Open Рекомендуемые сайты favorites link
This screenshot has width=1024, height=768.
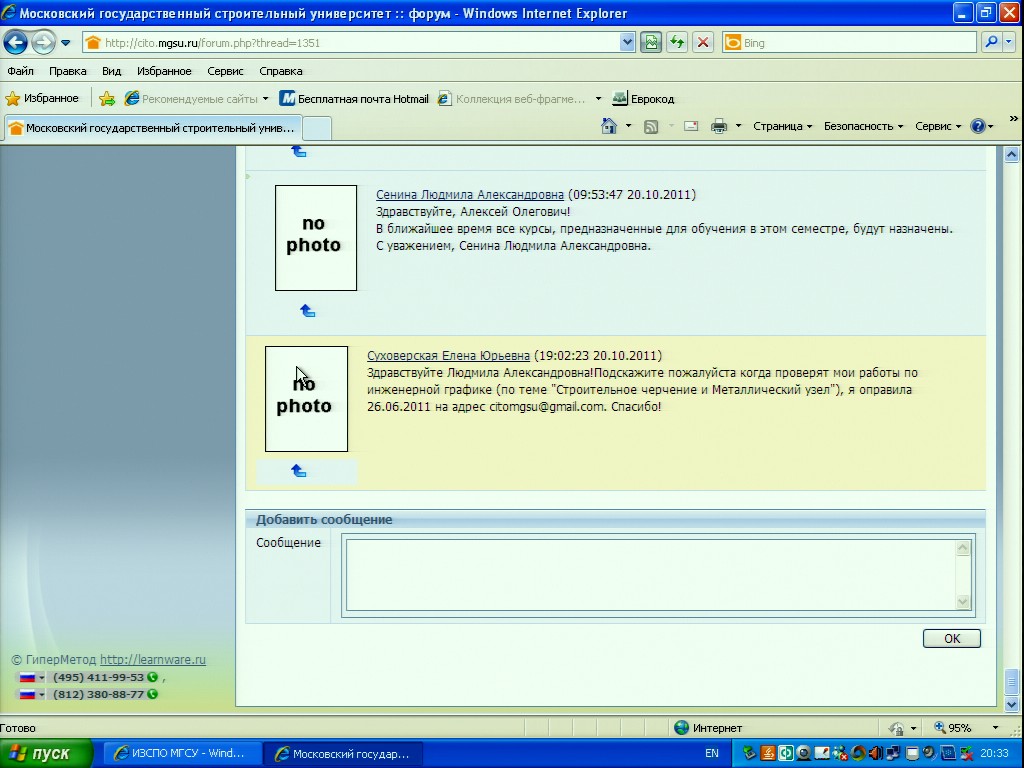[x=196, y=99]
